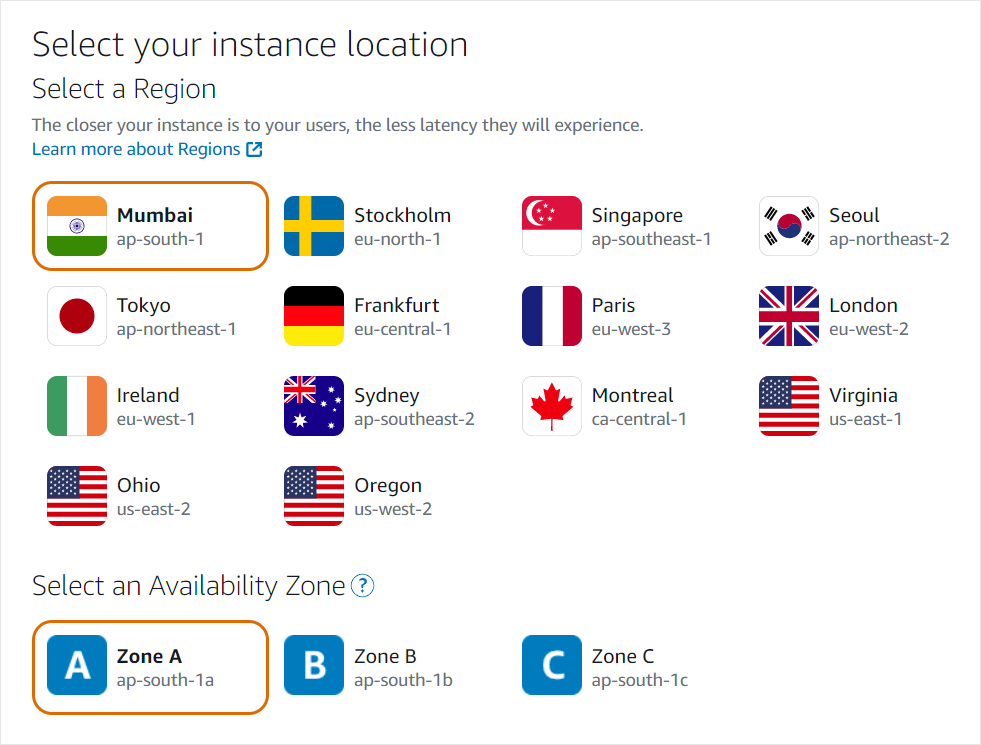This screenshot has height=745, width=981.
Task: Switch to Zone B ap-south-1b
Action: [369, 665]
